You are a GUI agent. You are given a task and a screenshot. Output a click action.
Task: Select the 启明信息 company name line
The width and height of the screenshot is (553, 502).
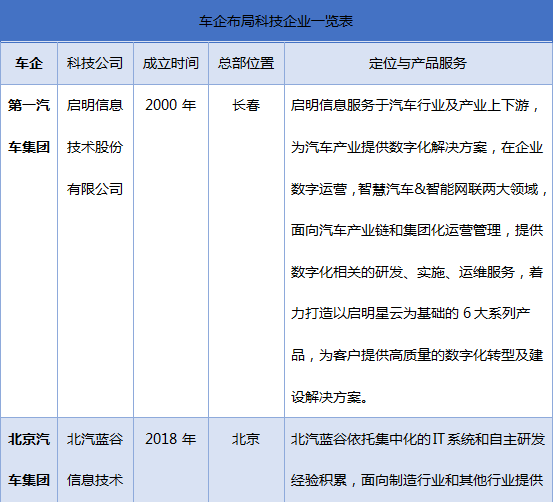95,105
